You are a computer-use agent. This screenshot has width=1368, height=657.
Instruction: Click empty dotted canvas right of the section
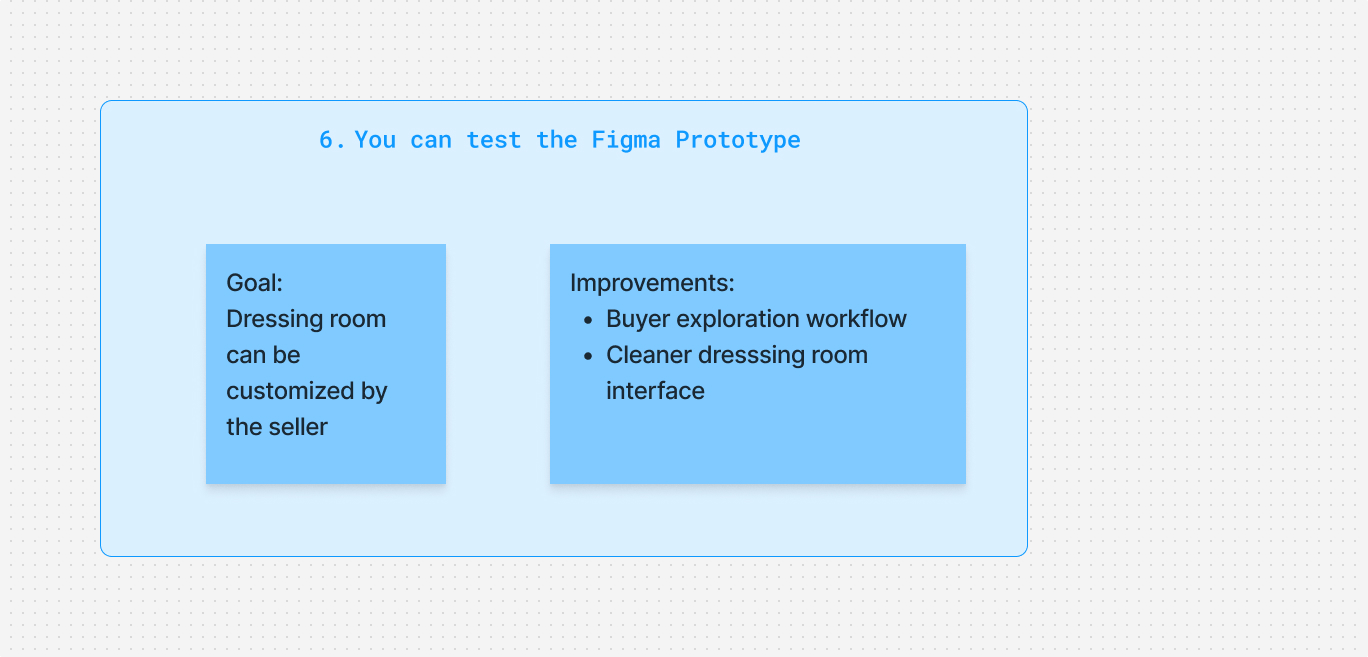pyautogui.click(x=1200, y=330)
